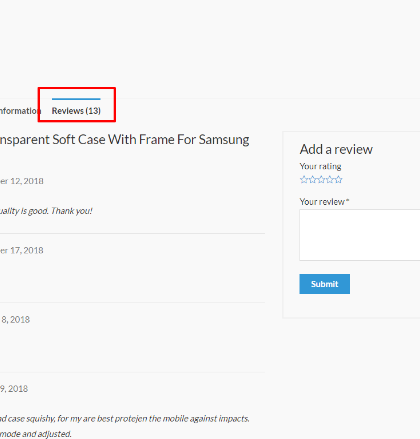
Task: Open the Reviews (13) tab
Action: pos(76,111)
